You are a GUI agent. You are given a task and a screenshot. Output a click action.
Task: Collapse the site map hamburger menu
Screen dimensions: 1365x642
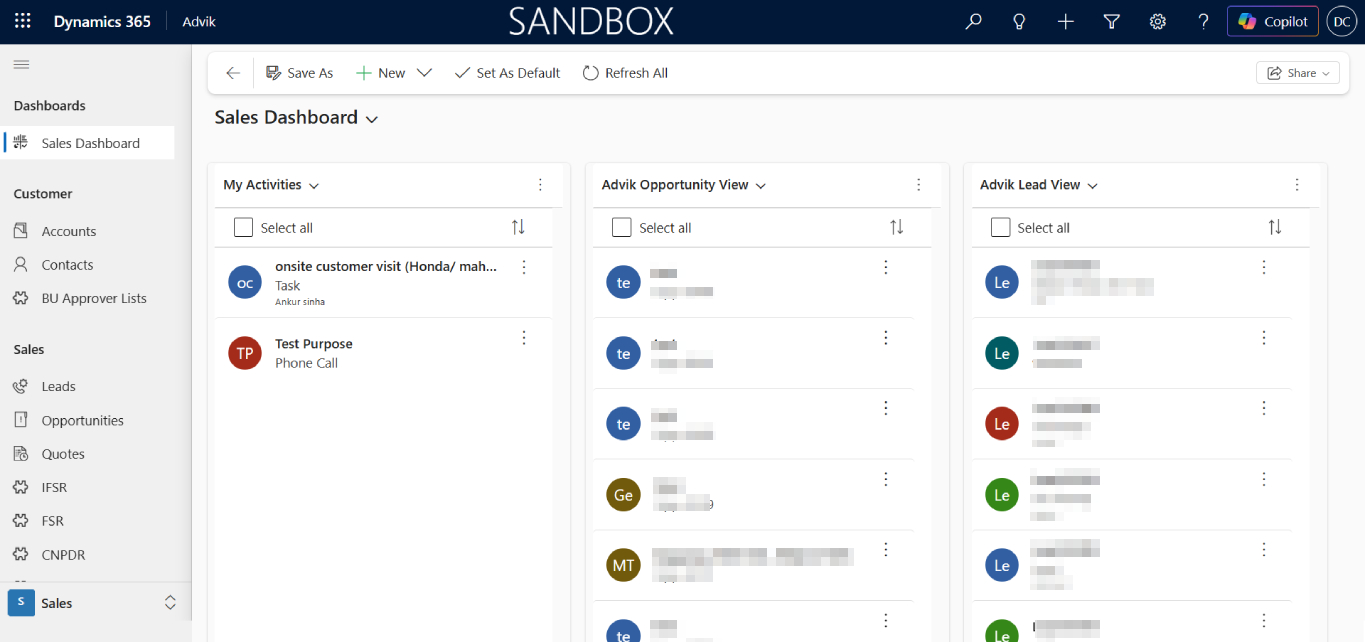point(21,64)
